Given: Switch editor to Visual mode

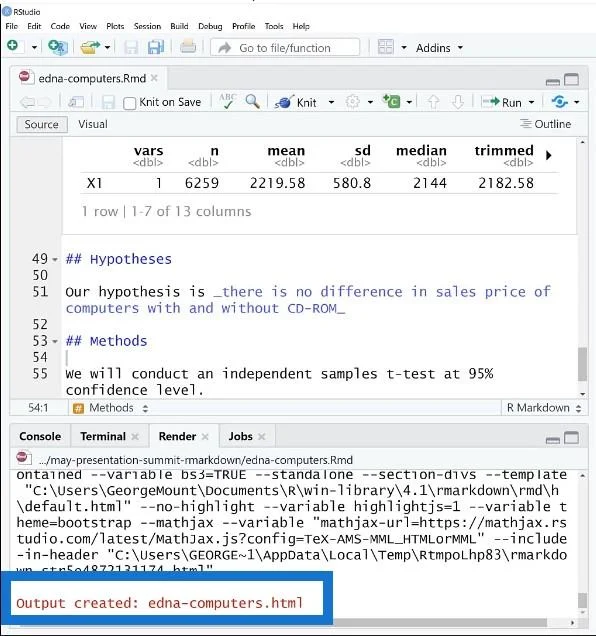Looking at the screenshot, I should click(x=93, y=124).
